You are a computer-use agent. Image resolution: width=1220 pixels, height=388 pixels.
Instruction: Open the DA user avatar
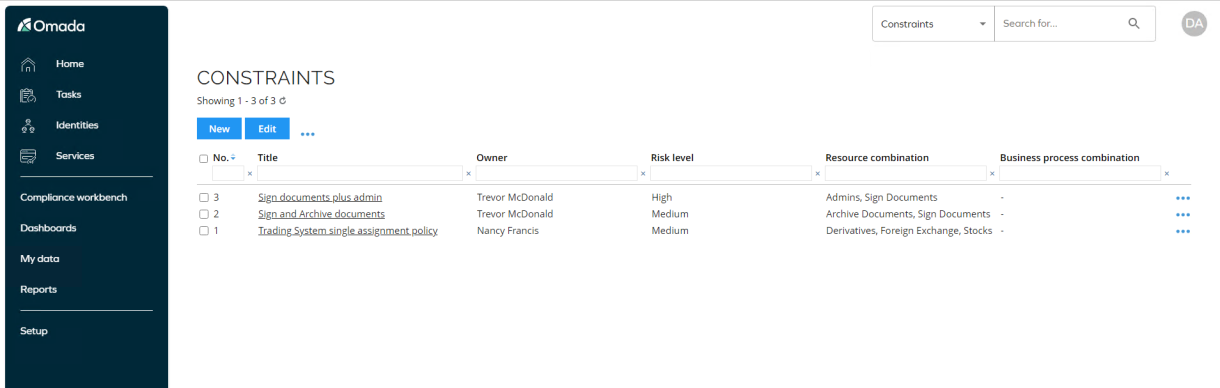pos(1194,24)
